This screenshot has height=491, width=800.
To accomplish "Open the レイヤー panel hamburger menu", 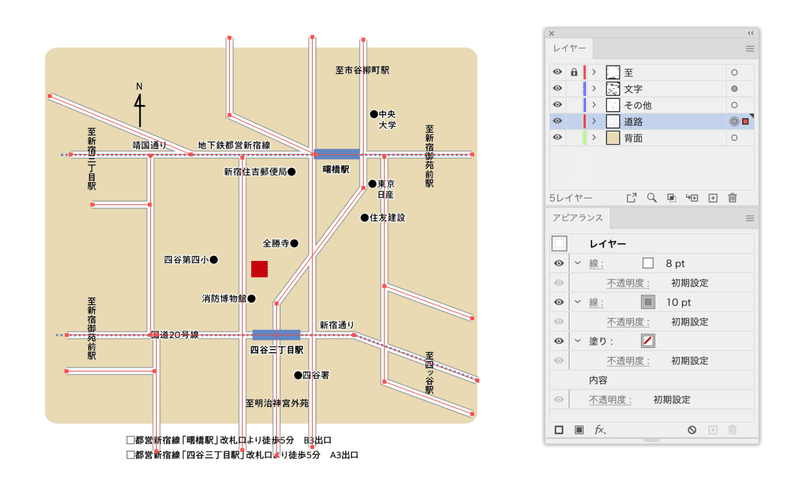I will click(x=749, y=48).
